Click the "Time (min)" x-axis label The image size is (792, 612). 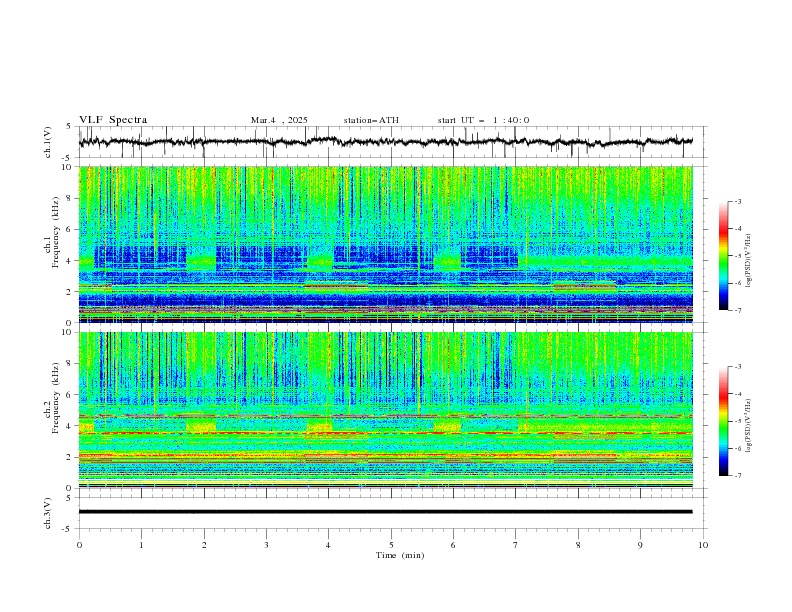[x=400, y=555]
